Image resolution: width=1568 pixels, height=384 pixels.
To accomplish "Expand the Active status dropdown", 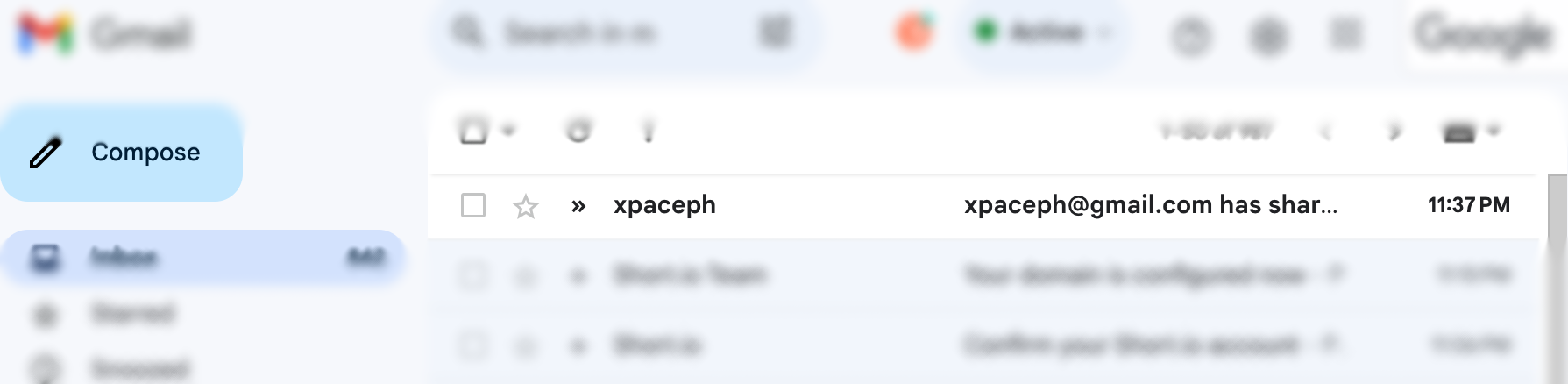I will click(x=1042, y=33).
